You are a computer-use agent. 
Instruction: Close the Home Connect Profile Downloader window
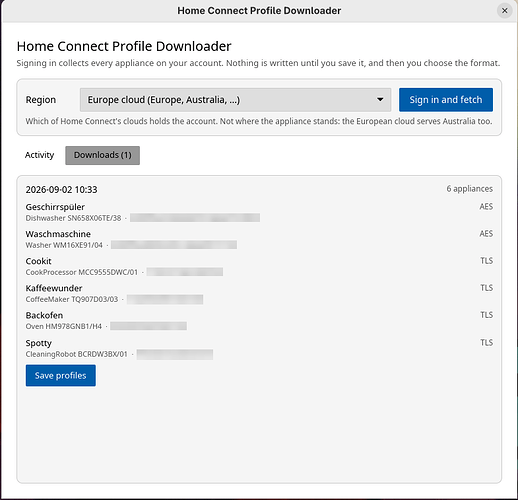pyautogui.click(x=504, y=11)
